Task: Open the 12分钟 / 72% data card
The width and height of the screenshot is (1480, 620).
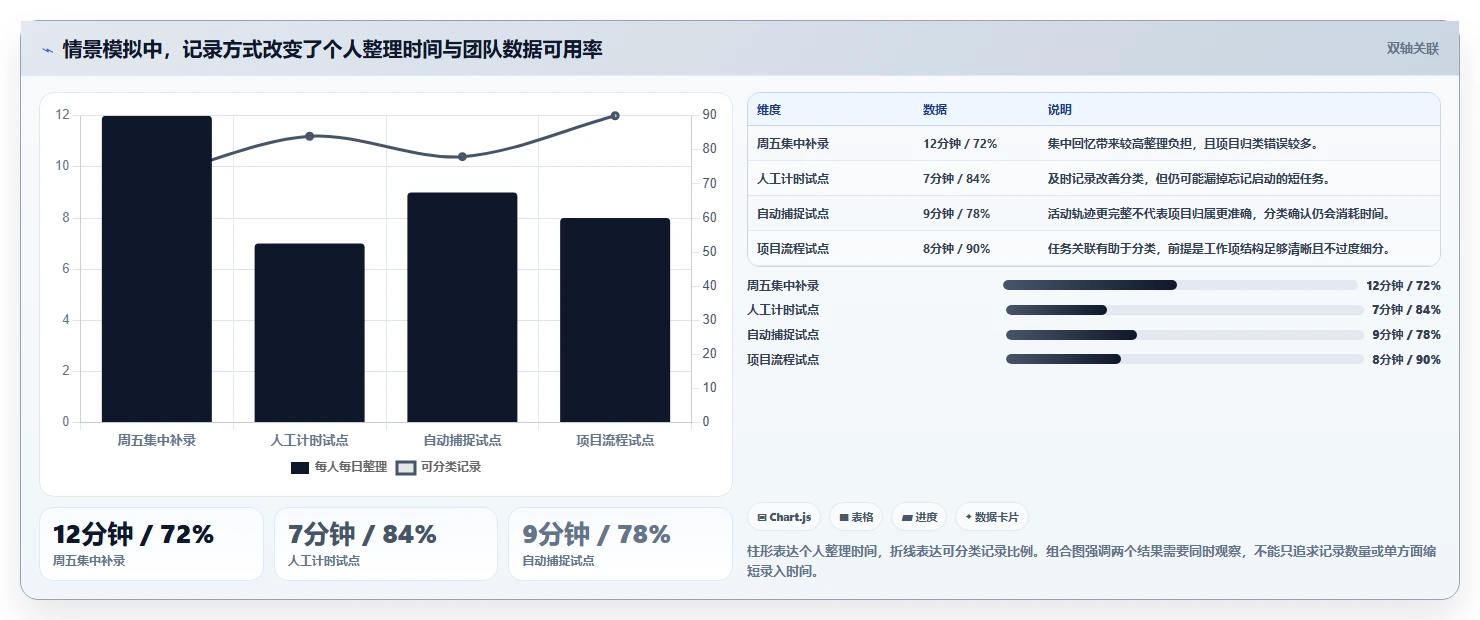Action: (151, 544)
